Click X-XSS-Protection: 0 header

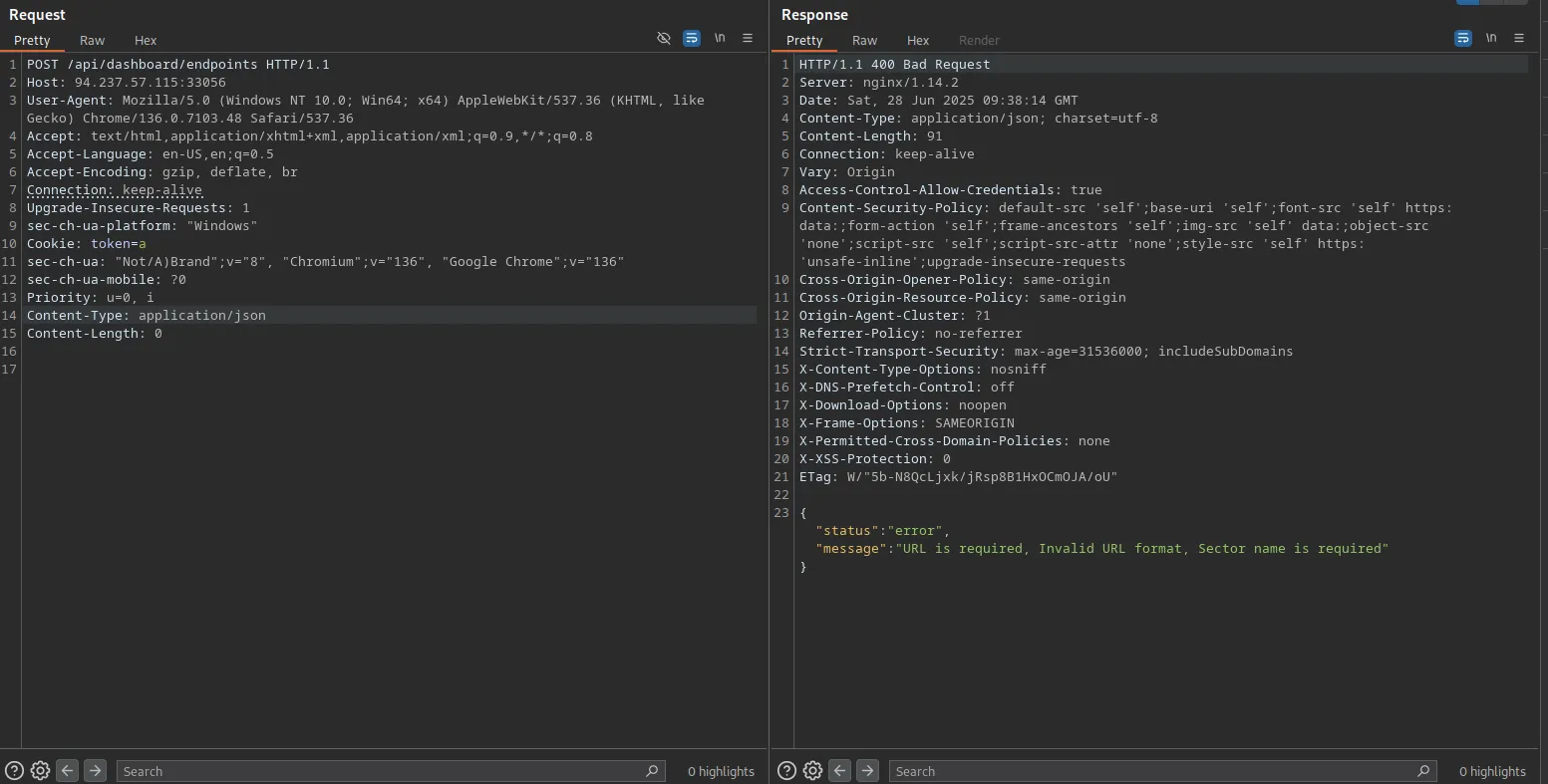coord(875,458)
